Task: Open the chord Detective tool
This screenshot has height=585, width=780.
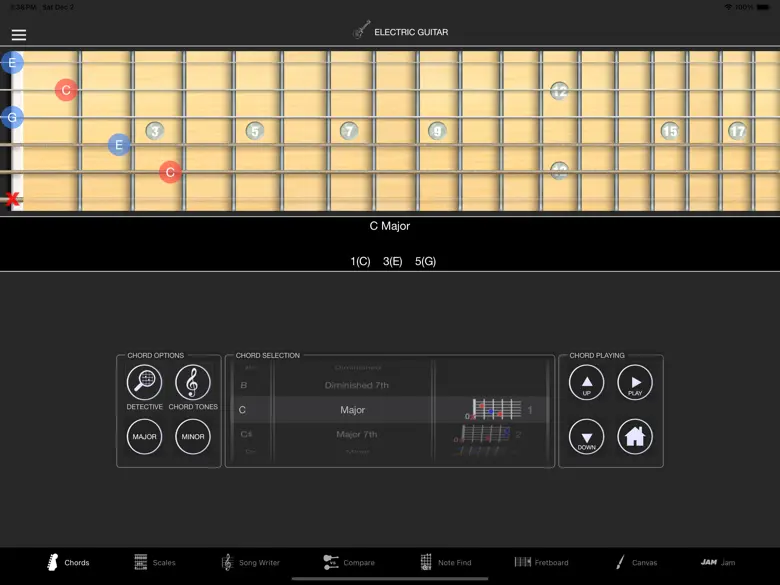Action: pos(144,382)
